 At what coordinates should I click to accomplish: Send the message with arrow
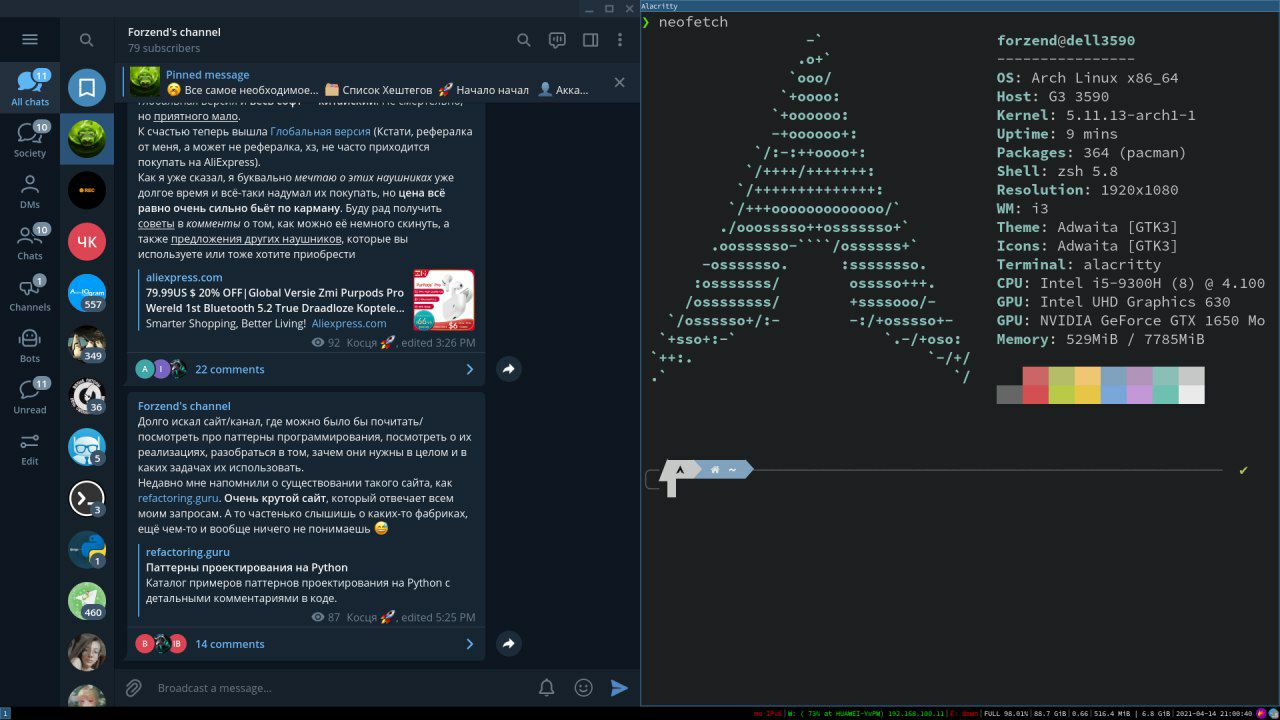619,688
